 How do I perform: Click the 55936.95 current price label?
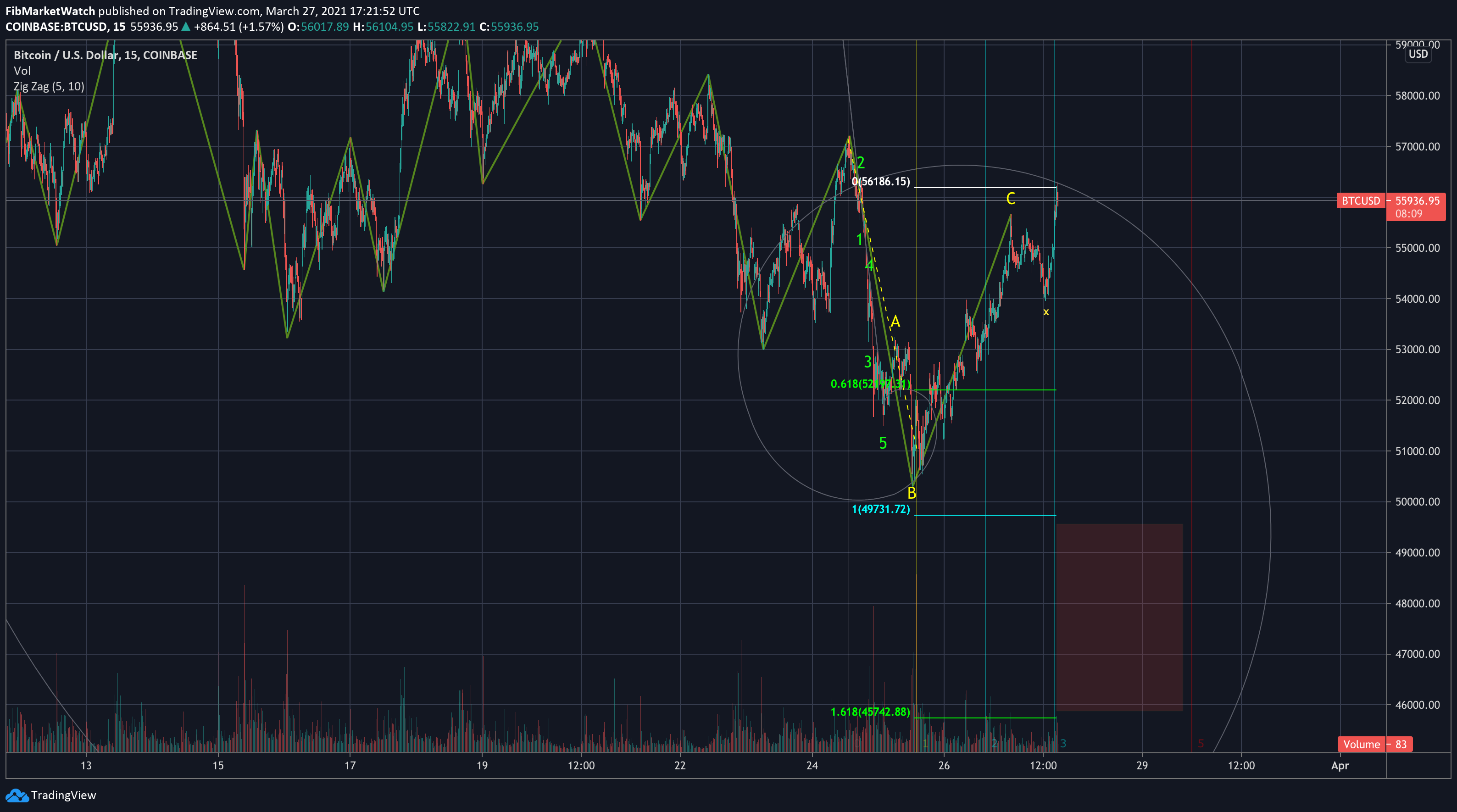coord(1418,201)
